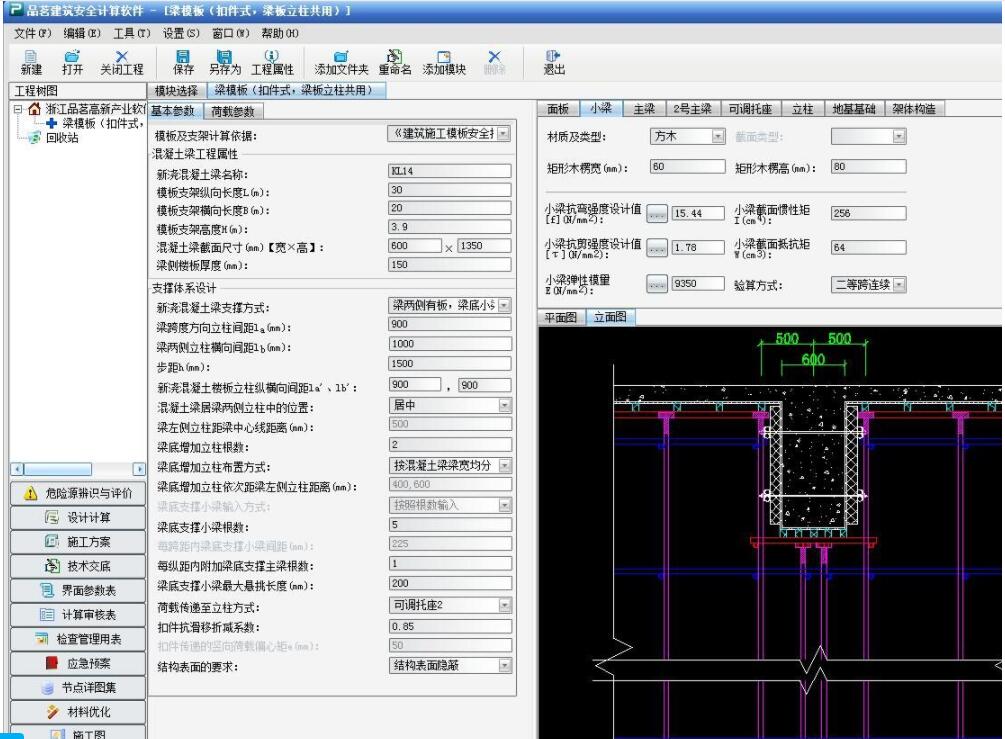The image size is (1005, 739).
Task: Open the 荷载传递至立柱方式 dropdown
Action: [504, 605]
